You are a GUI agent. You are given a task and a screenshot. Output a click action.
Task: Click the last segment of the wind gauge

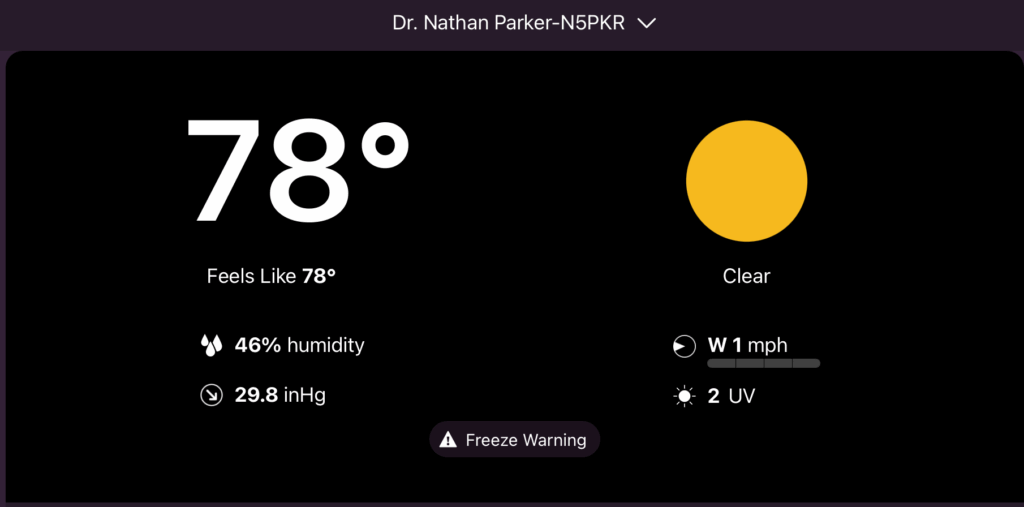click(x=807, y=363)
